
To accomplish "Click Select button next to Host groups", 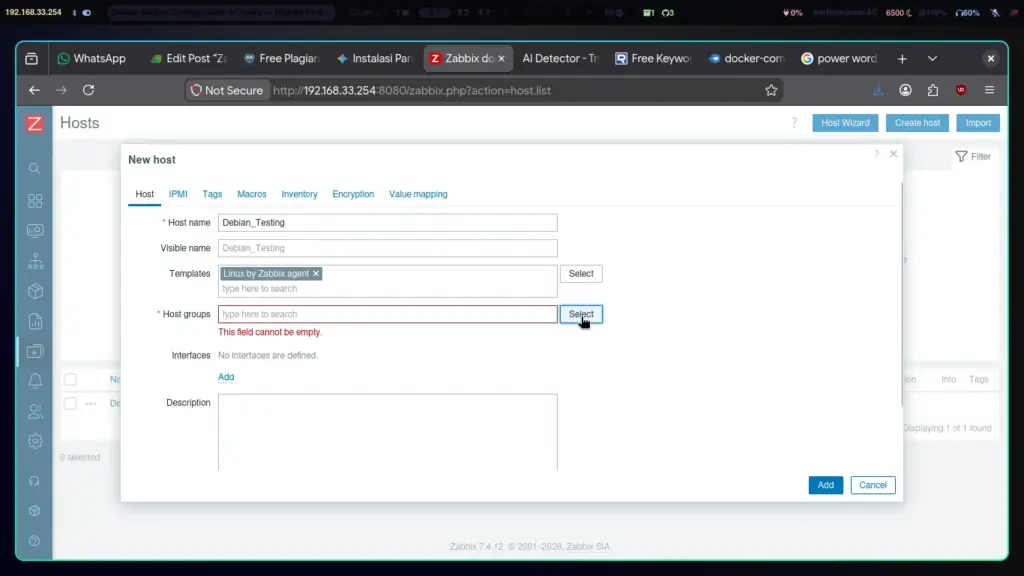I will pyautogui.click(x=581, y=314).
